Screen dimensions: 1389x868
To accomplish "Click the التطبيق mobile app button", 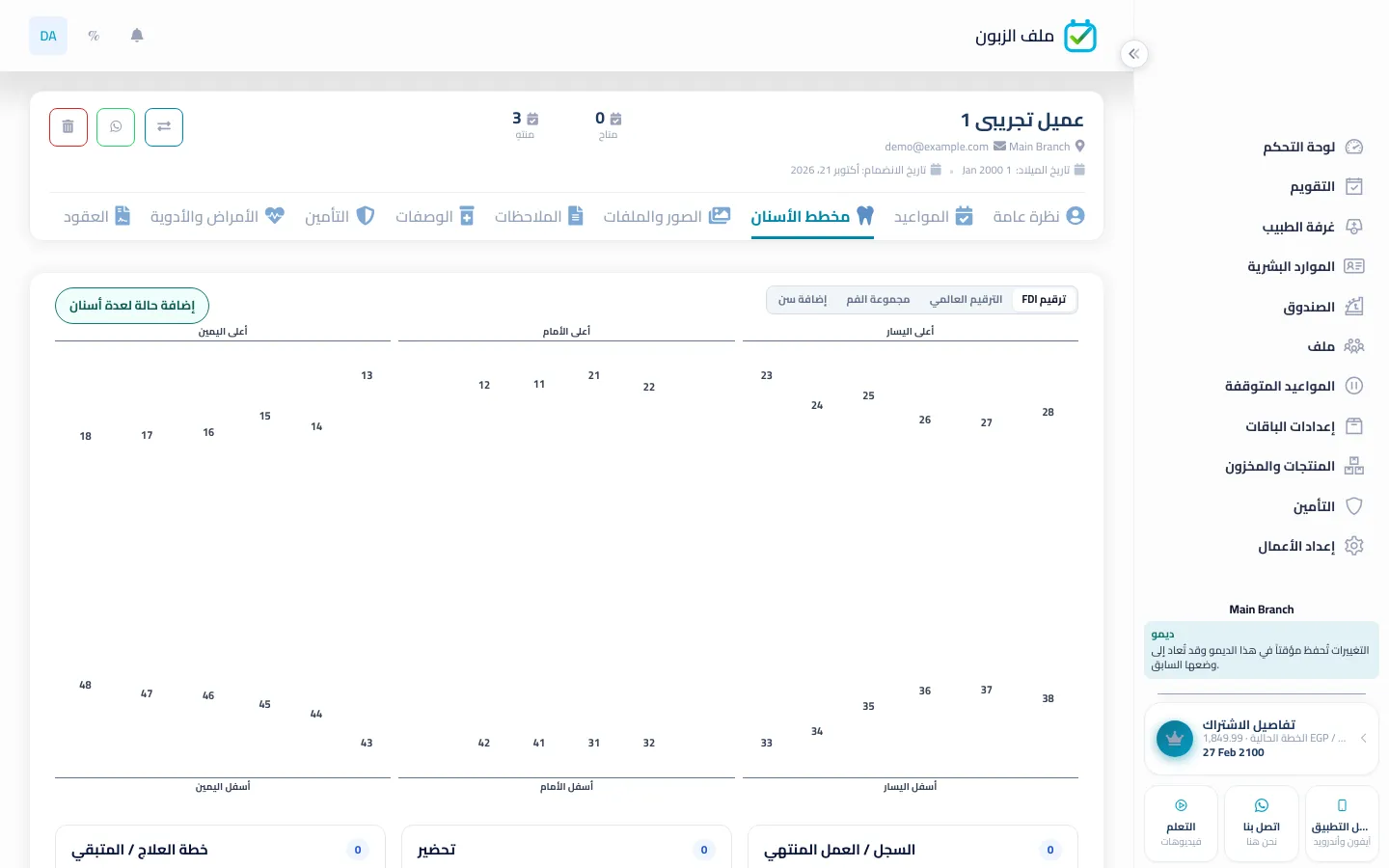I will 1342,824.
